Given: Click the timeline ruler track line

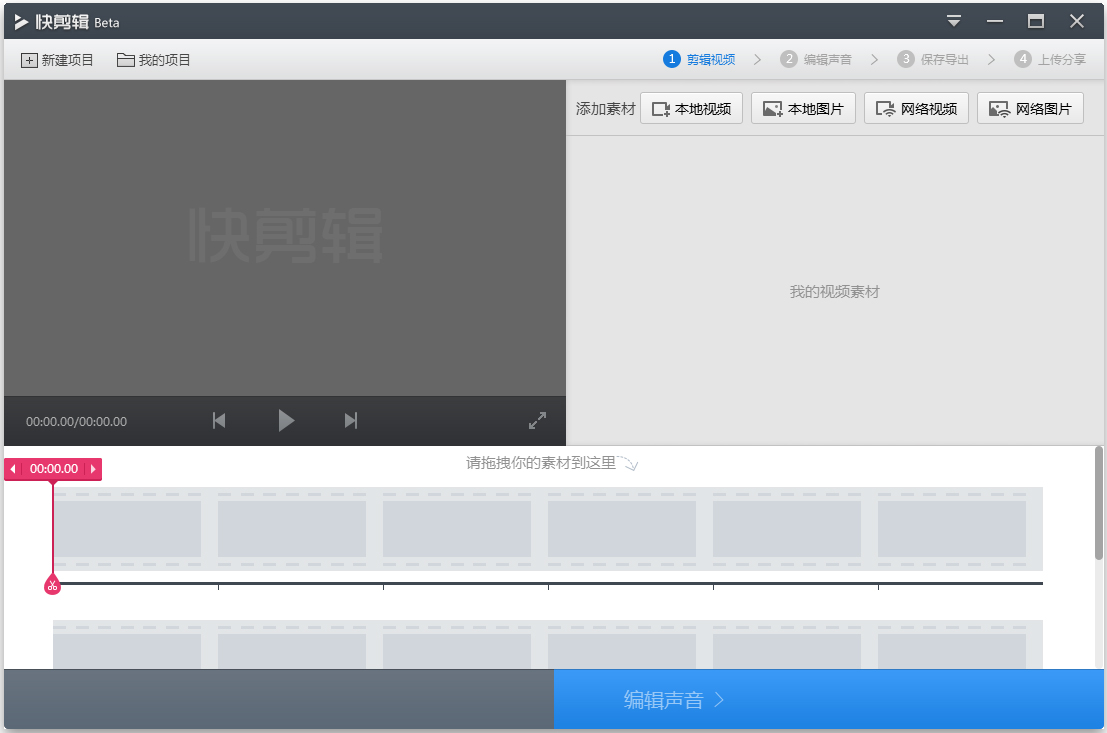Looking at the screenshot, I should 548,583.
